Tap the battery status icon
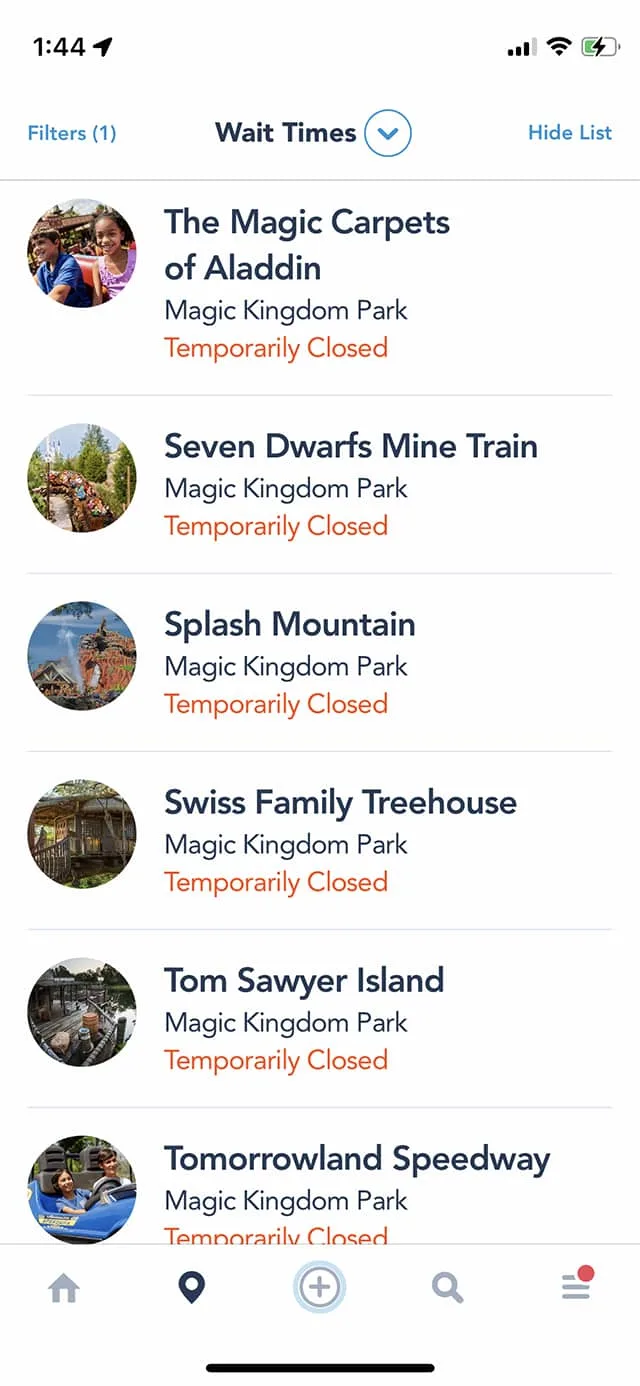640x1386 pixels. 601,47
